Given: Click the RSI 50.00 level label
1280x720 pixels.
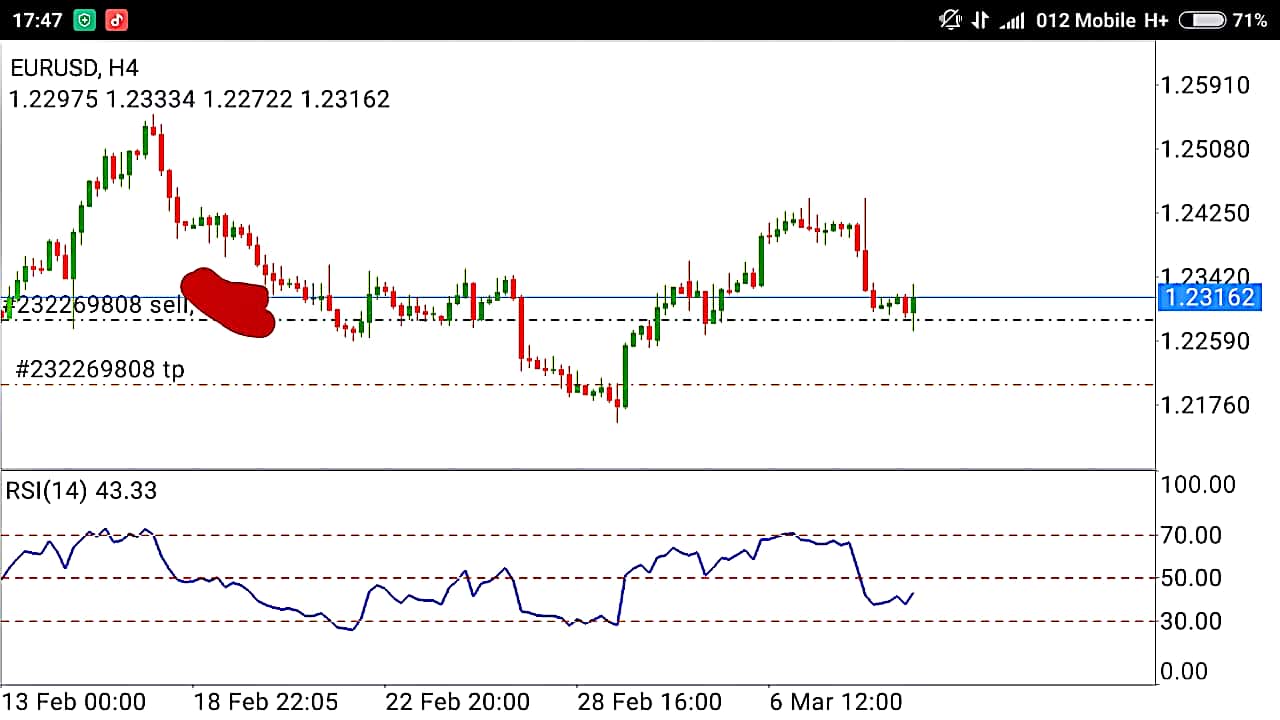Looking at the screenshot, I should click(x=1190, y=578).
